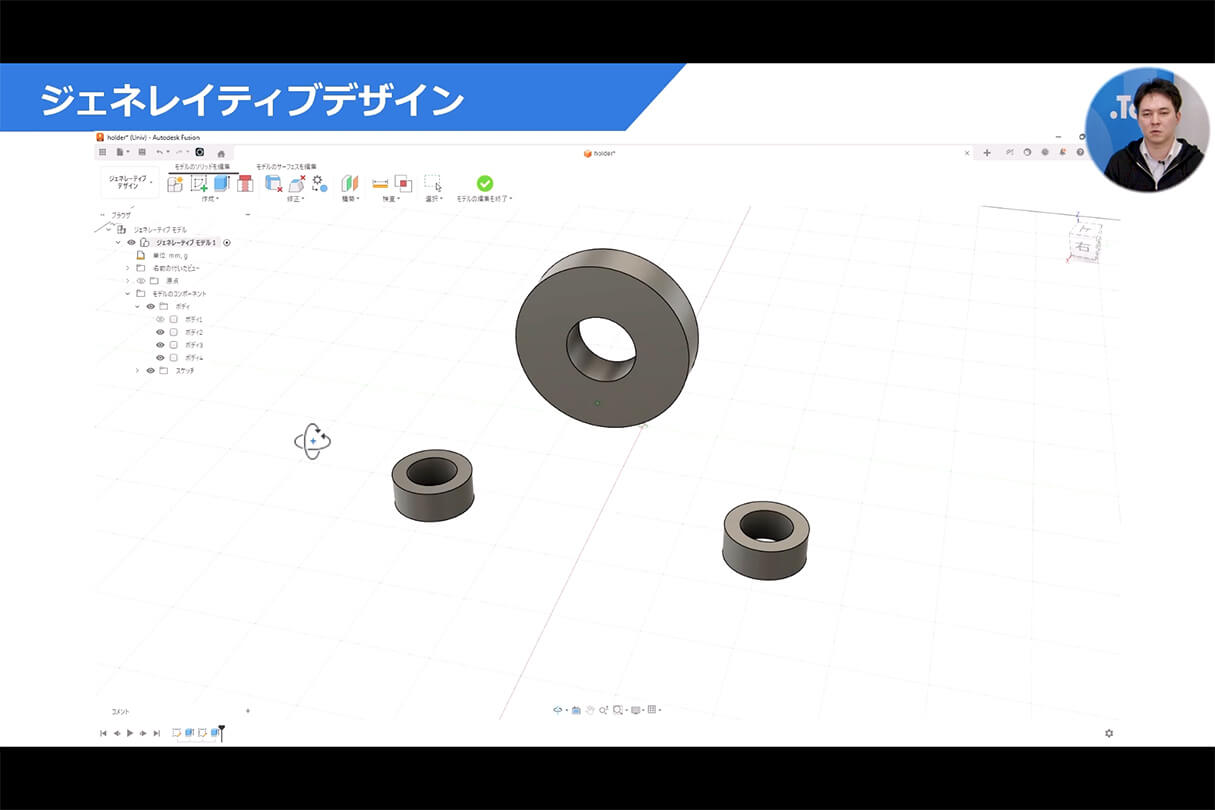1215x810 pixels.
Task: Open the Grid and Snaps settings icon
Action: coord(652,710)
